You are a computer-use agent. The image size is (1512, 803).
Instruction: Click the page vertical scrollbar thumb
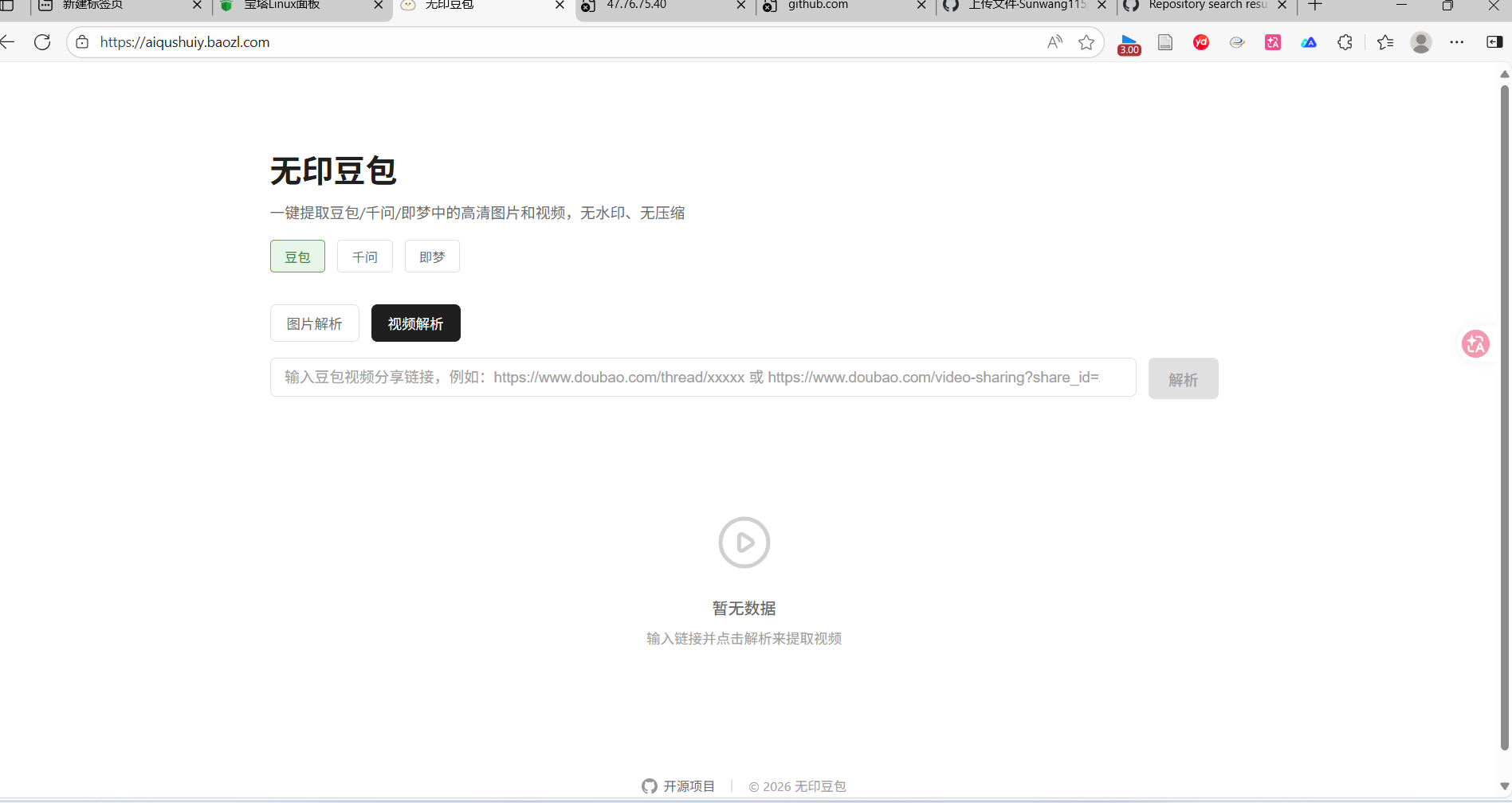pos(1505,418)
